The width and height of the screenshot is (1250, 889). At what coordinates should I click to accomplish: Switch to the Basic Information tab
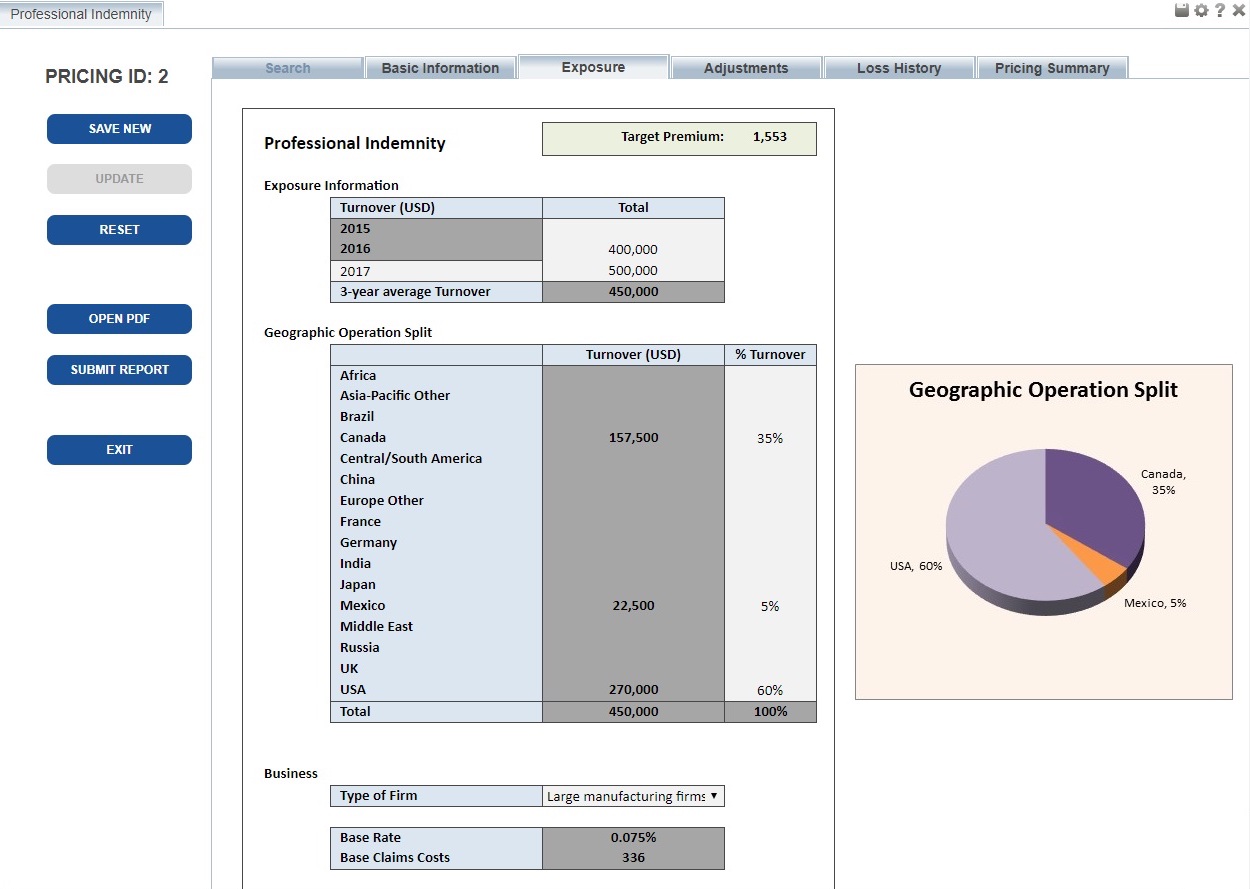pyautogui.click(x=440, y=67)
